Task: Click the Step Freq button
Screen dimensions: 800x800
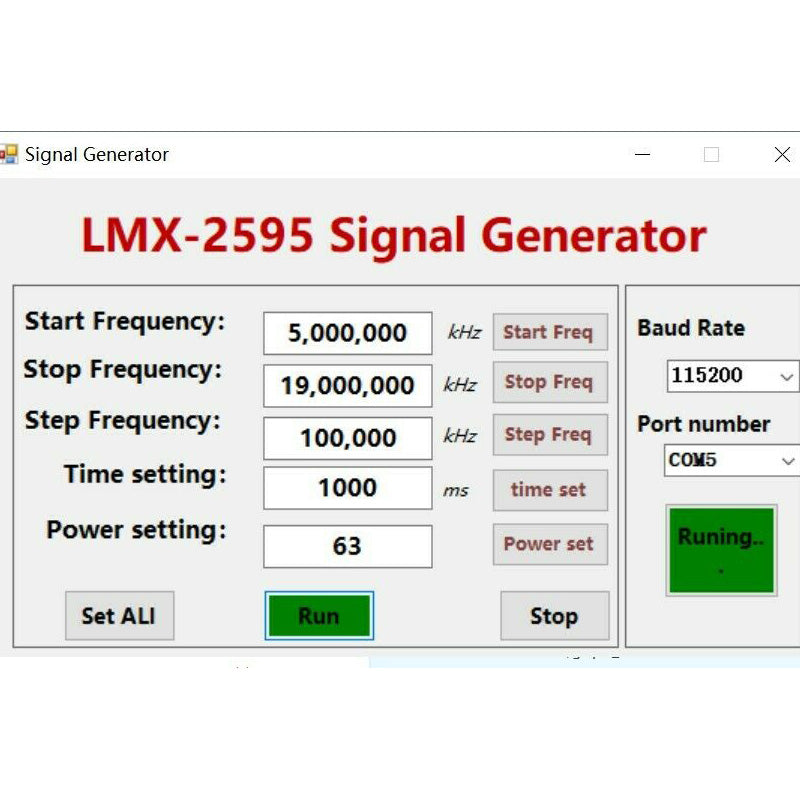Action: click(x=549, y=435)
